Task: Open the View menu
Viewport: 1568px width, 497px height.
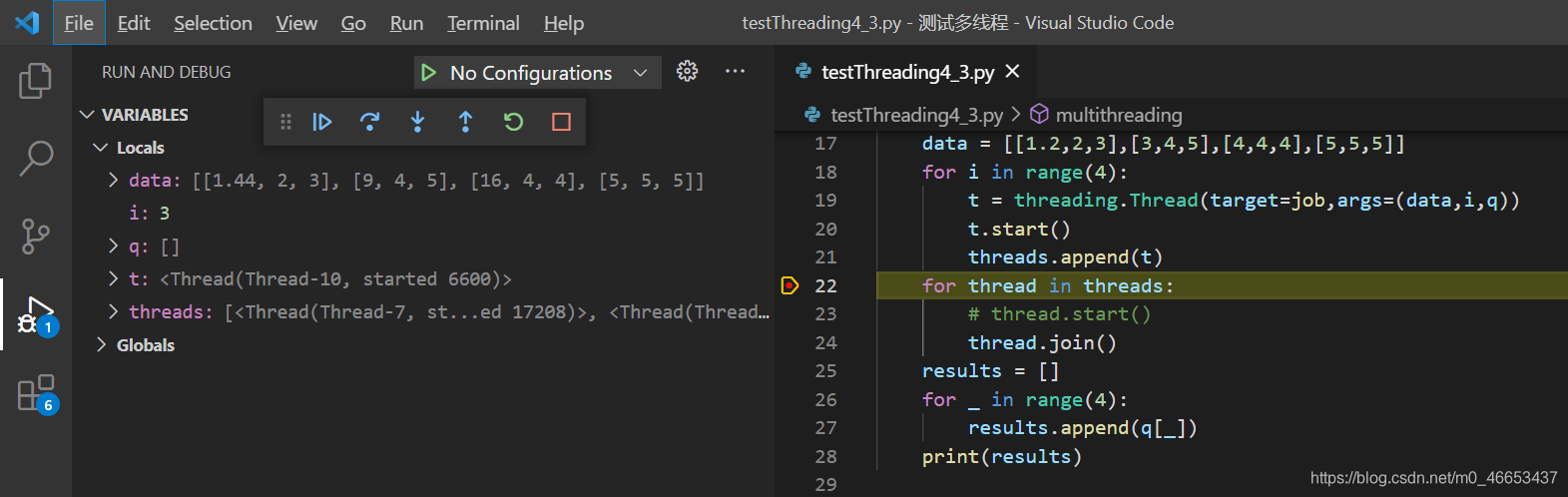Action: click(296, 23)
